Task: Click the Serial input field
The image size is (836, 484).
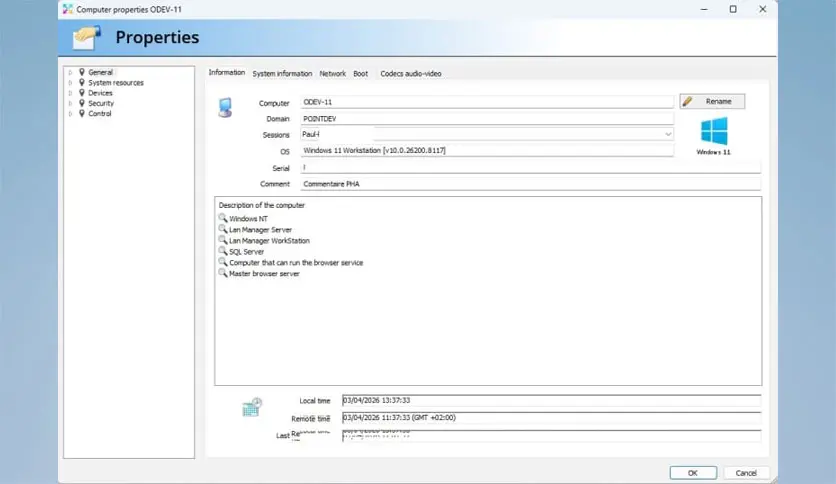Action: click(x=530, y=167)
